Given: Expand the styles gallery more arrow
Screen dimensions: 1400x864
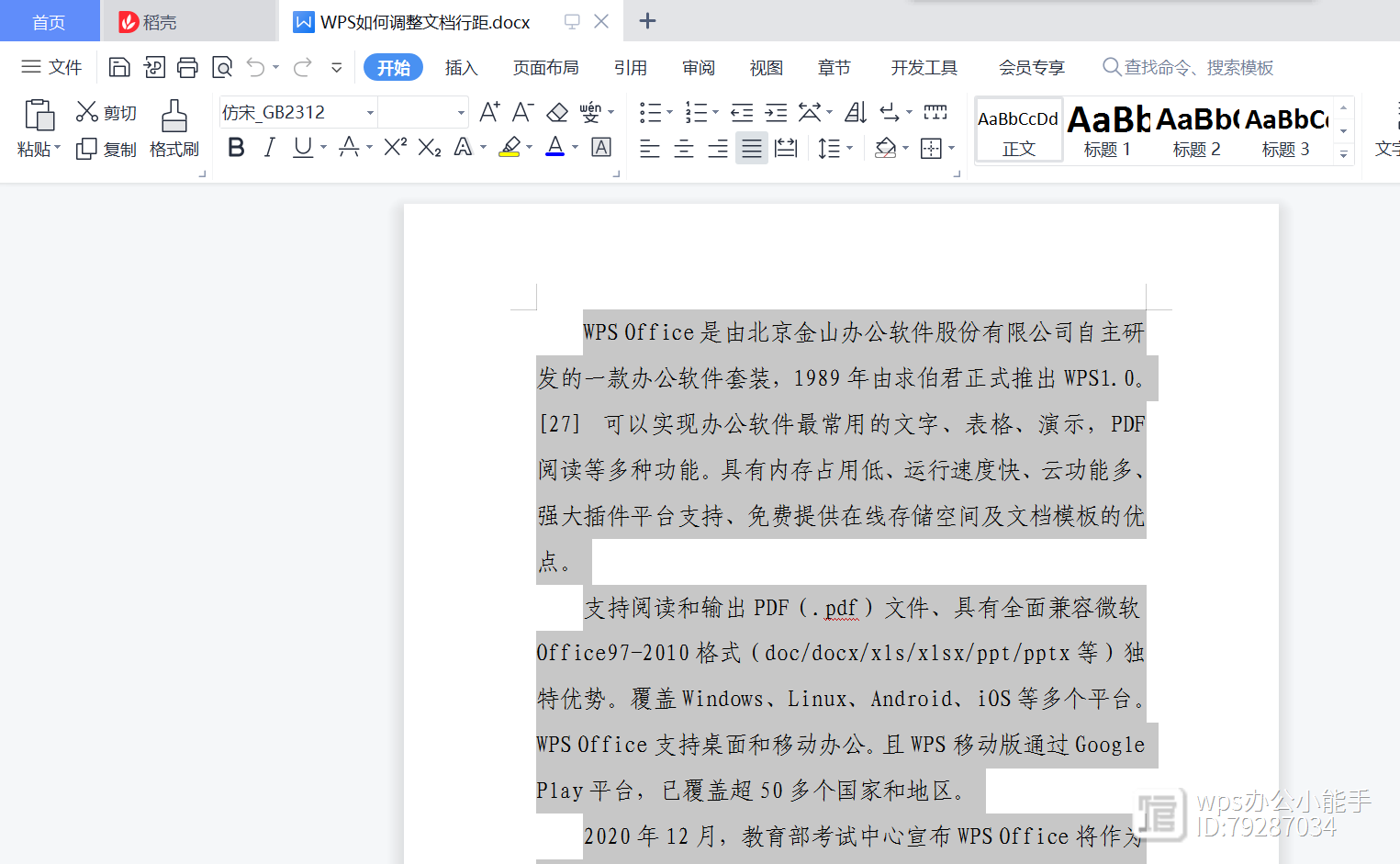Looking at the screenshot, I should 1344,154.
